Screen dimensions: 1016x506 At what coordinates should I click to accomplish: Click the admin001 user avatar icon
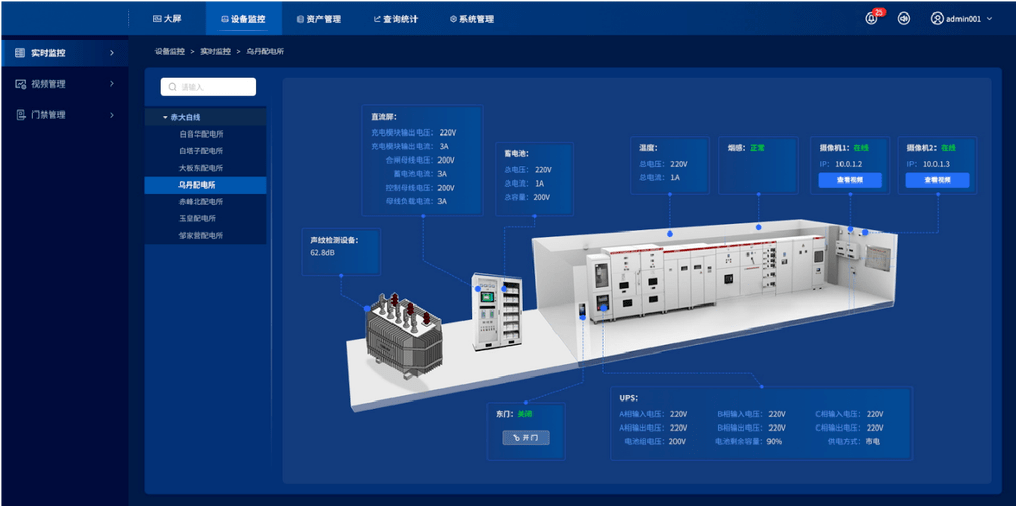(x=937, y=19)
